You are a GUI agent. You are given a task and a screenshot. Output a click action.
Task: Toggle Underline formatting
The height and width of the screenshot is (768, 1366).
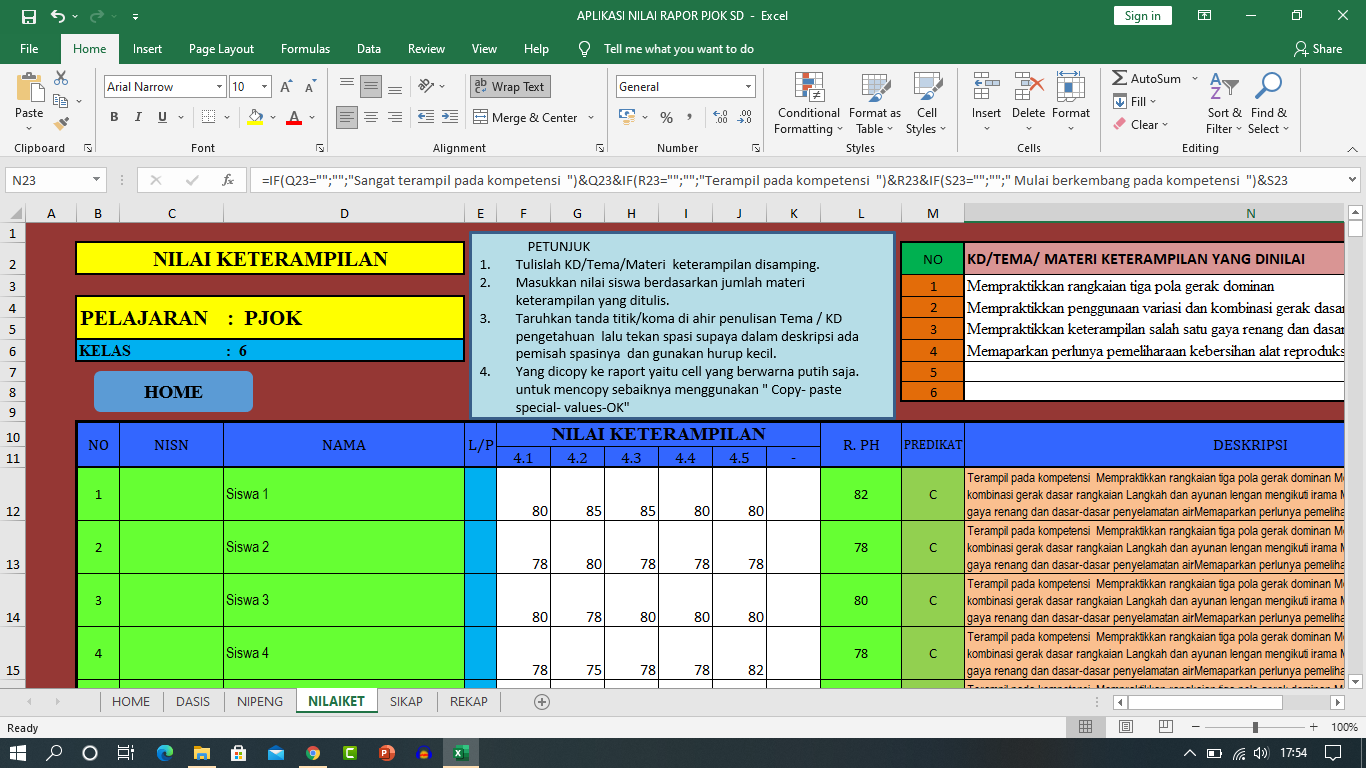click(x=162, y=117)
